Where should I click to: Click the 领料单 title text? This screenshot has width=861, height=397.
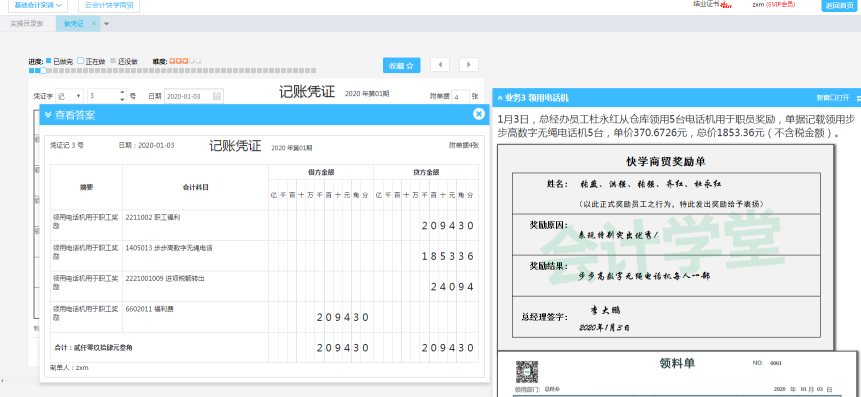pyautogui.click(x=677, y=363)
